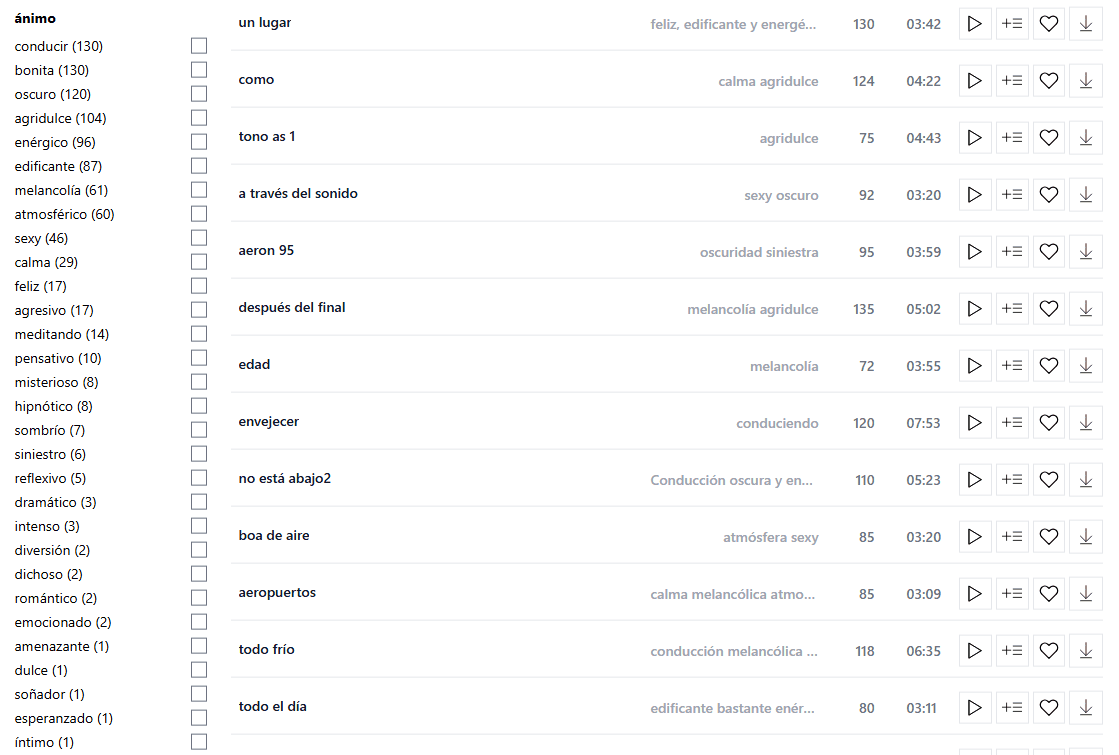
Task: Play 'no está abajo2' track
Action: tap(975, 480)
